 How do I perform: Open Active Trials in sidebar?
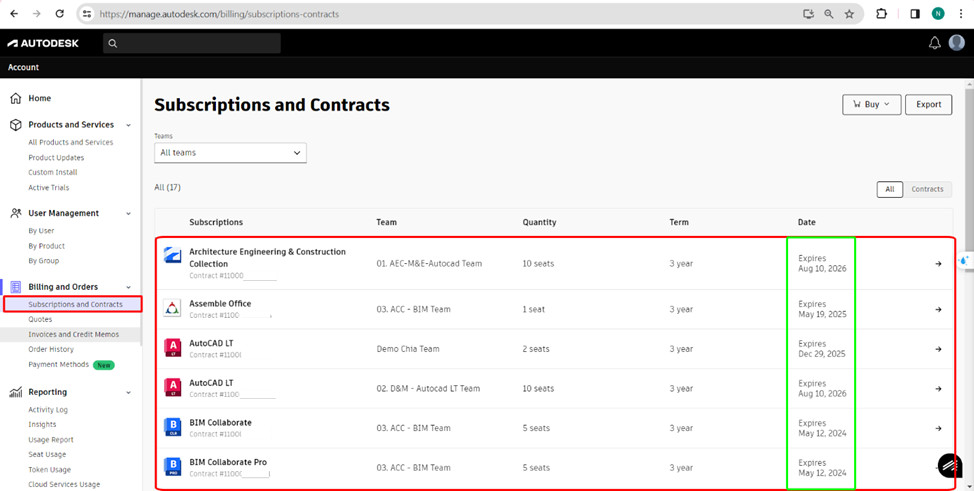click(48, 188)
